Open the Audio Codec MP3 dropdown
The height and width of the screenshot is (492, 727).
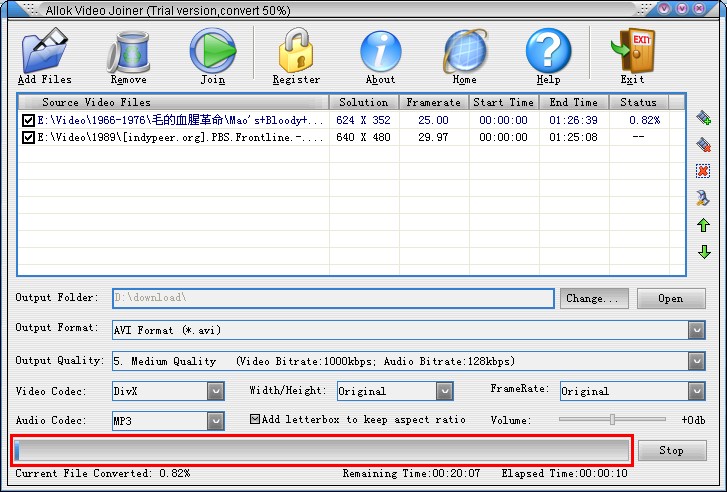pos(216,421)
